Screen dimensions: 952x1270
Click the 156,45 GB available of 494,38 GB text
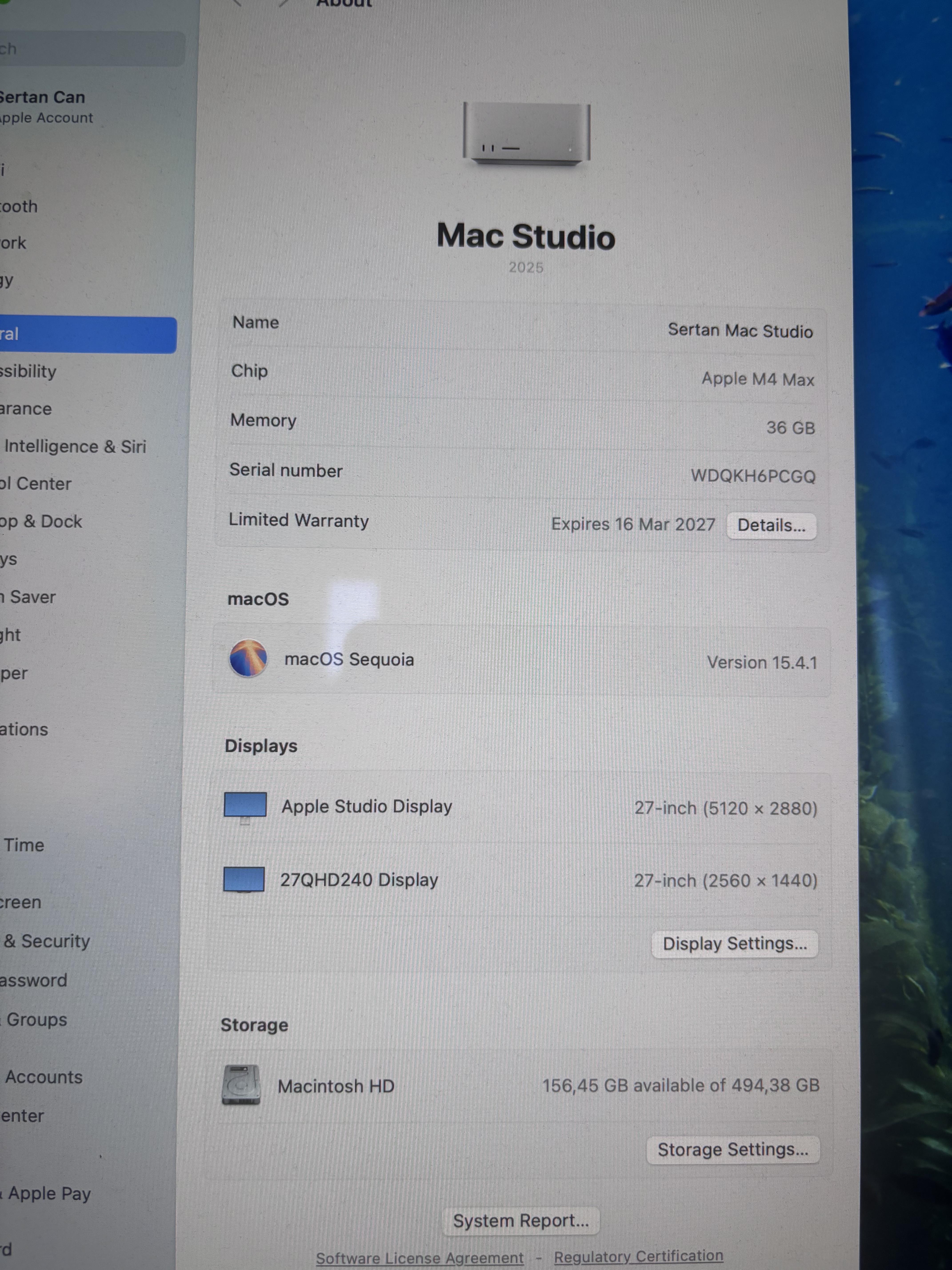pos(681,1085)
